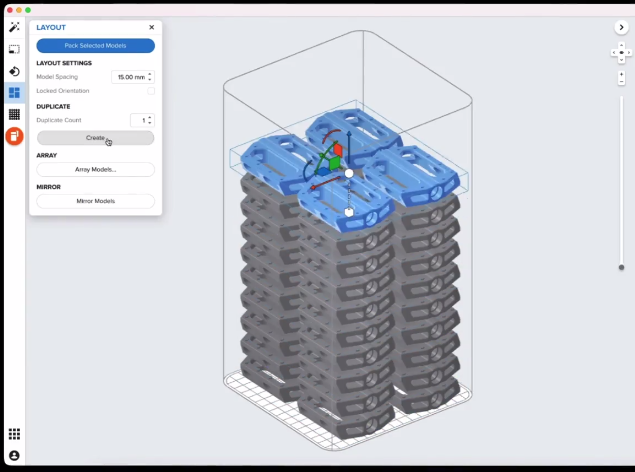Decrease Duplicate Count with down arrow
Image resolution: width=635 pixels, height=472 pixels.
tap(150, 123)
